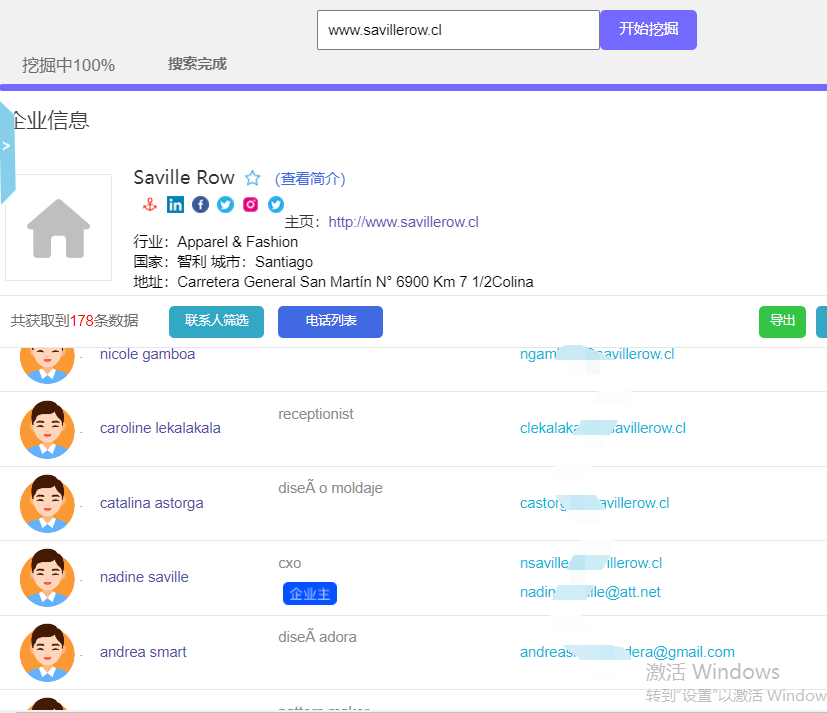Open the LinkedIn profile icon
Image resolution: width=827 pixels, height=713 pixels.
coord(175,204)
